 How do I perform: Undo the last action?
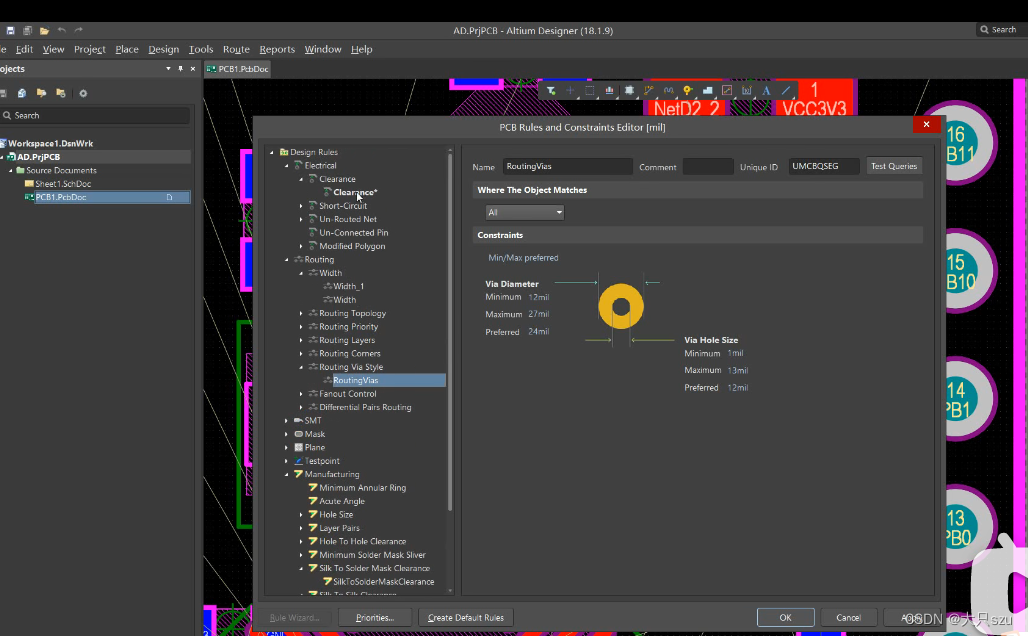tap(62, 30)
